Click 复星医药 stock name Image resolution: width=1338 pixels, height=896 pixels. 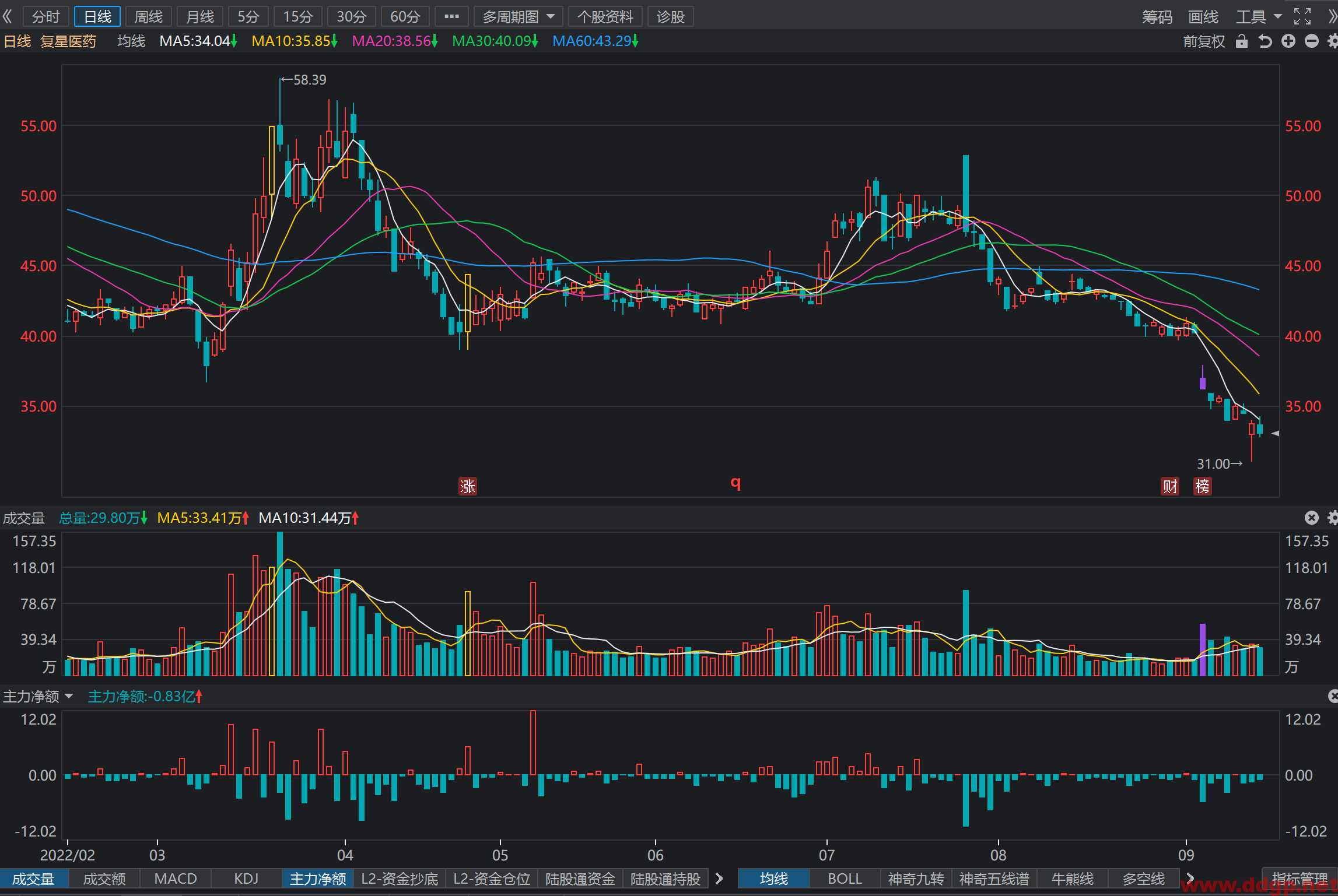click(x=68, y=41)
